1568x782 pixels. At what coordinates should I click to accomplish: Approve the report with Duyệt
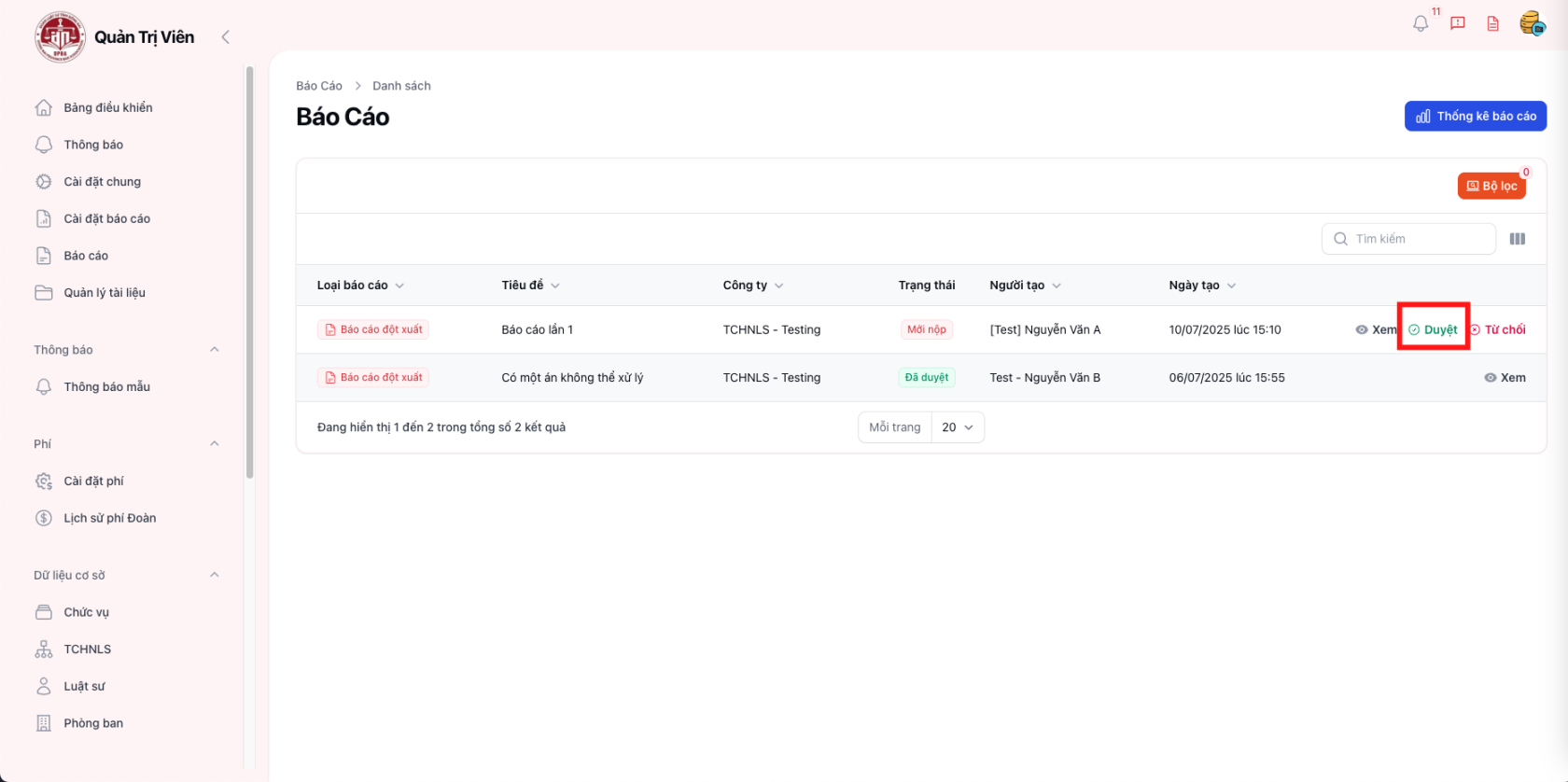tap(1433, 329)
